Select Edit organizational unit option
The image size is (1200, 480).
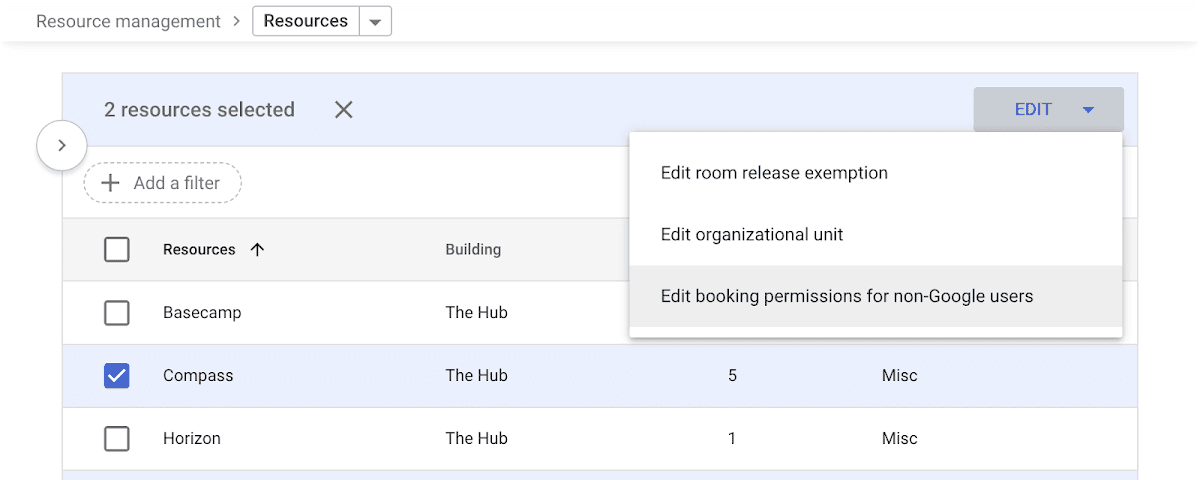[x=752, y=235]
